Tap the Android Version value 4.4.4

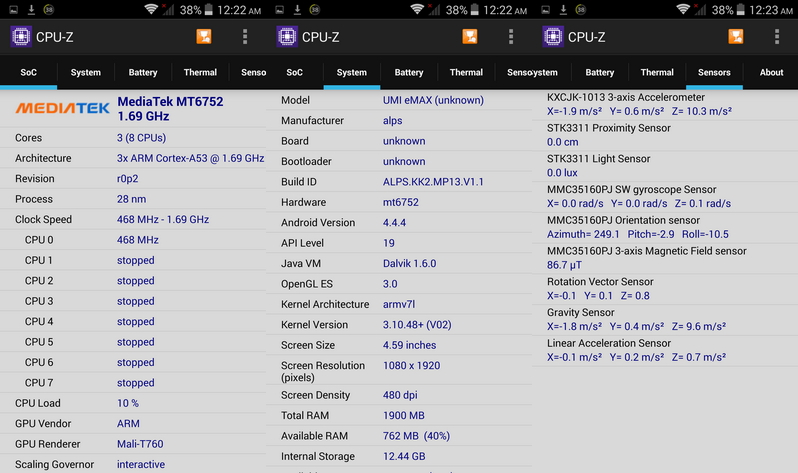pyautogui.click(x=394, y=222)
